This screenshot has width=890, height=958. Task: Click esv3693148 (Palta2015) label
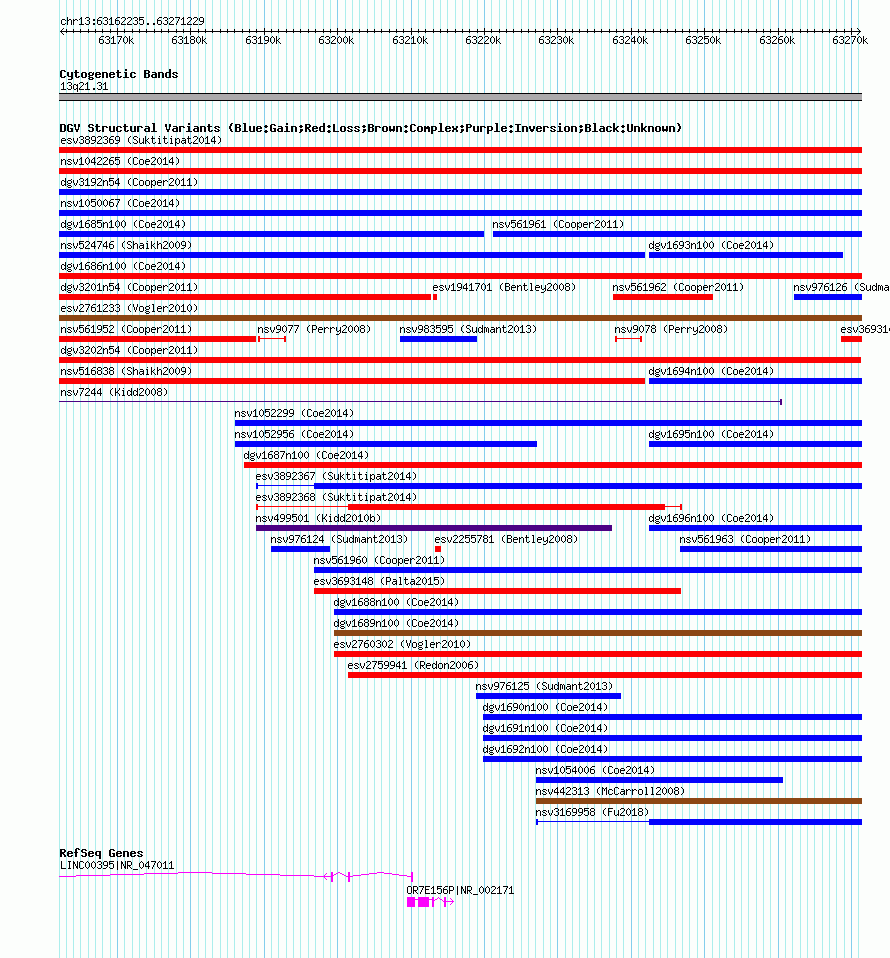tap(379, 581)
